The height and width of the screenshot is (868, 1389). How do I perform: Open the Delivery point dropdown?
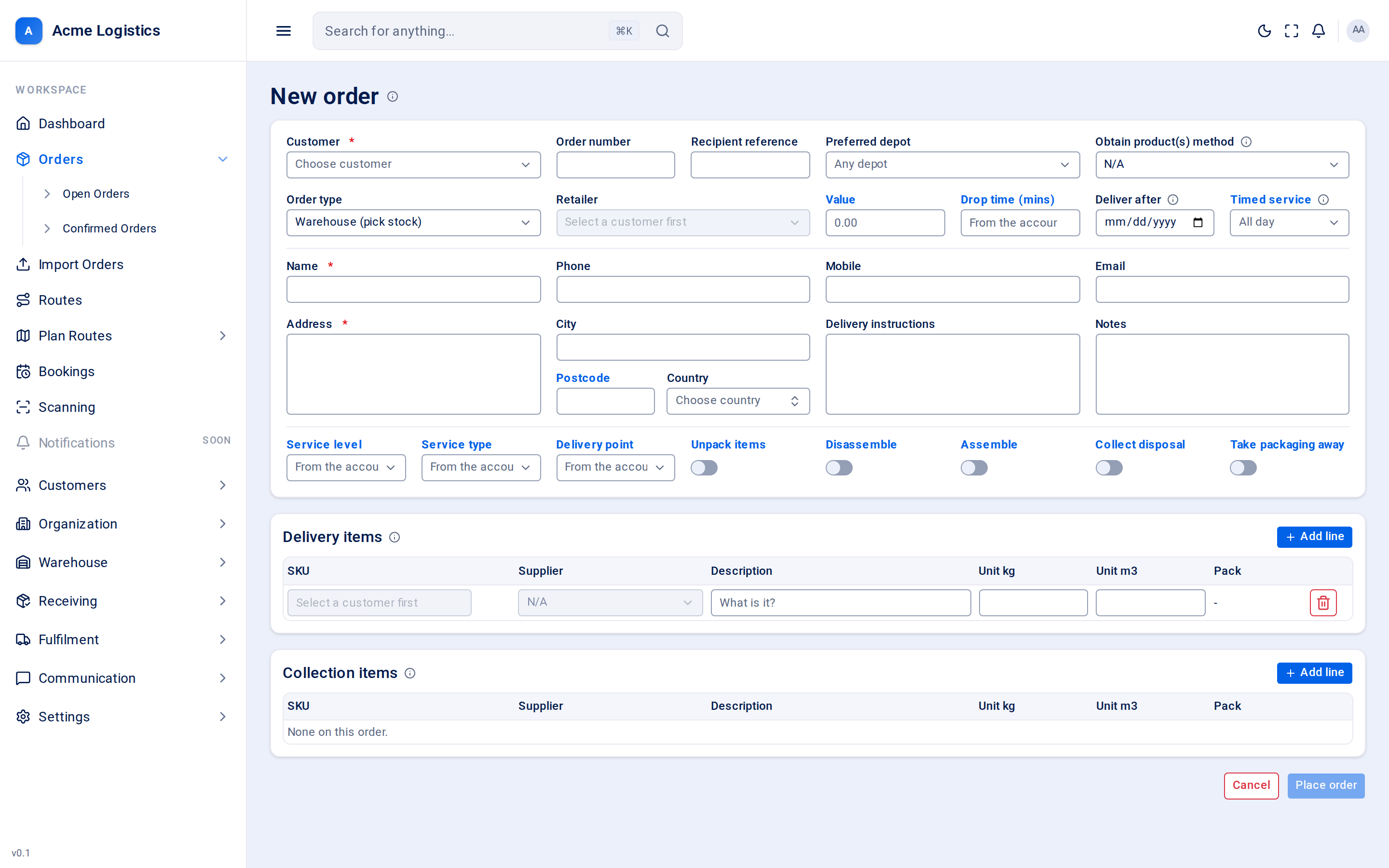[x=615, y=468]
